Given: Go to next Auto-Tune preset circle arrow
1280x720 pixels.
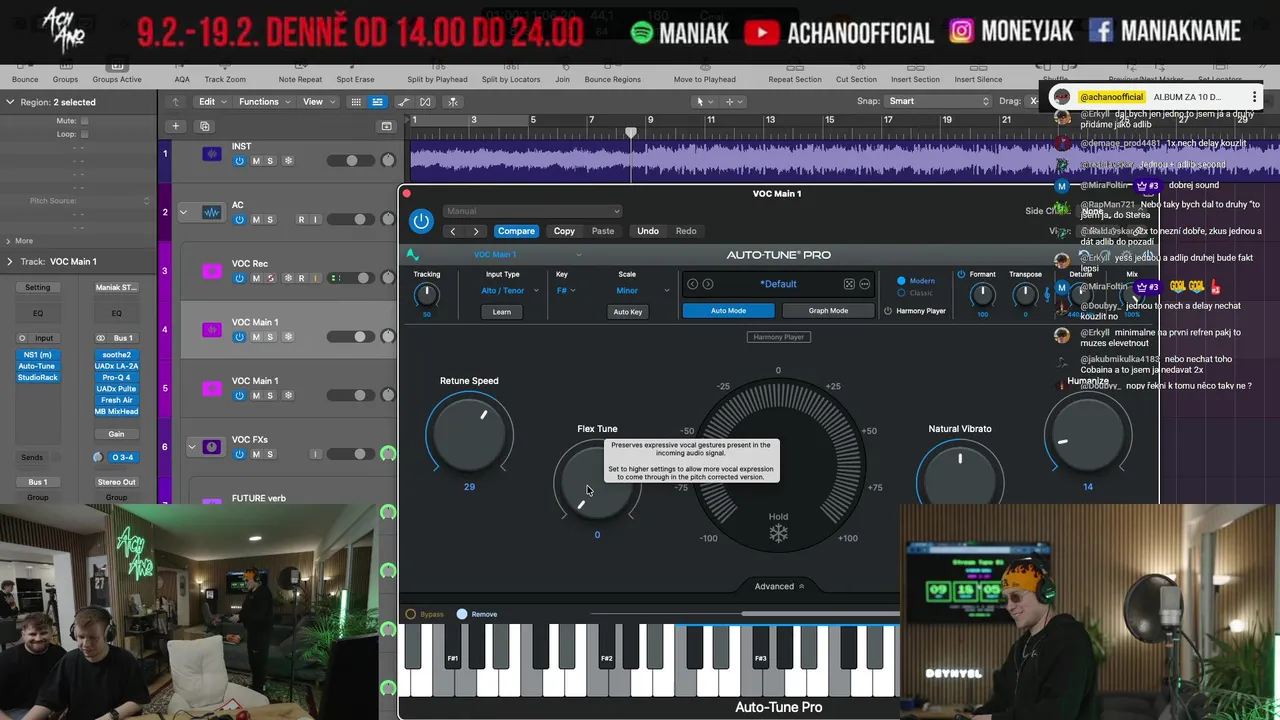Looking at the screenshot, I should pyautogui.click(x=708, y=284).
